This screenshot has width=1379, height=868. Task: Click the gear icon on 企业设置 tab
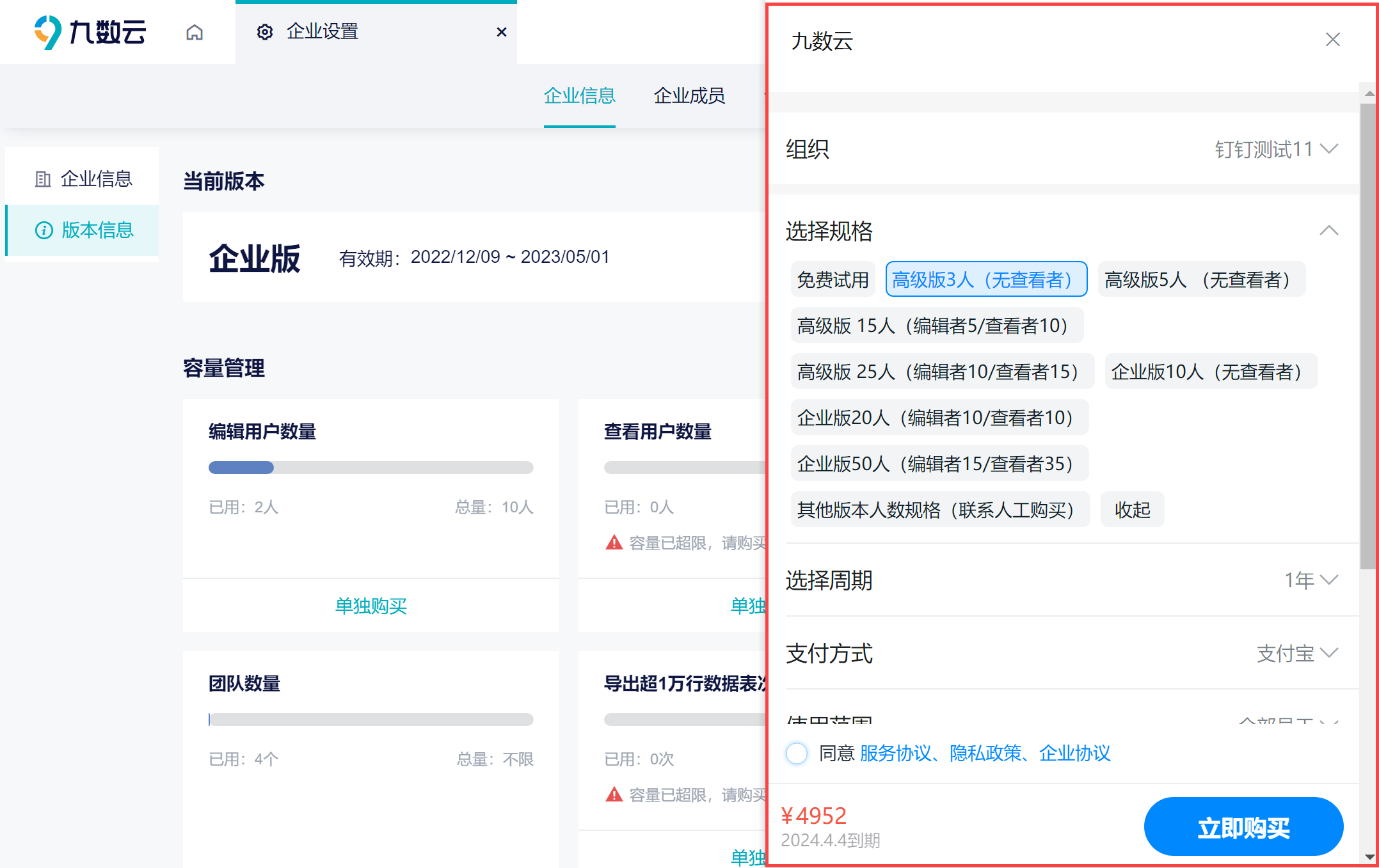[x=265, y=32]
